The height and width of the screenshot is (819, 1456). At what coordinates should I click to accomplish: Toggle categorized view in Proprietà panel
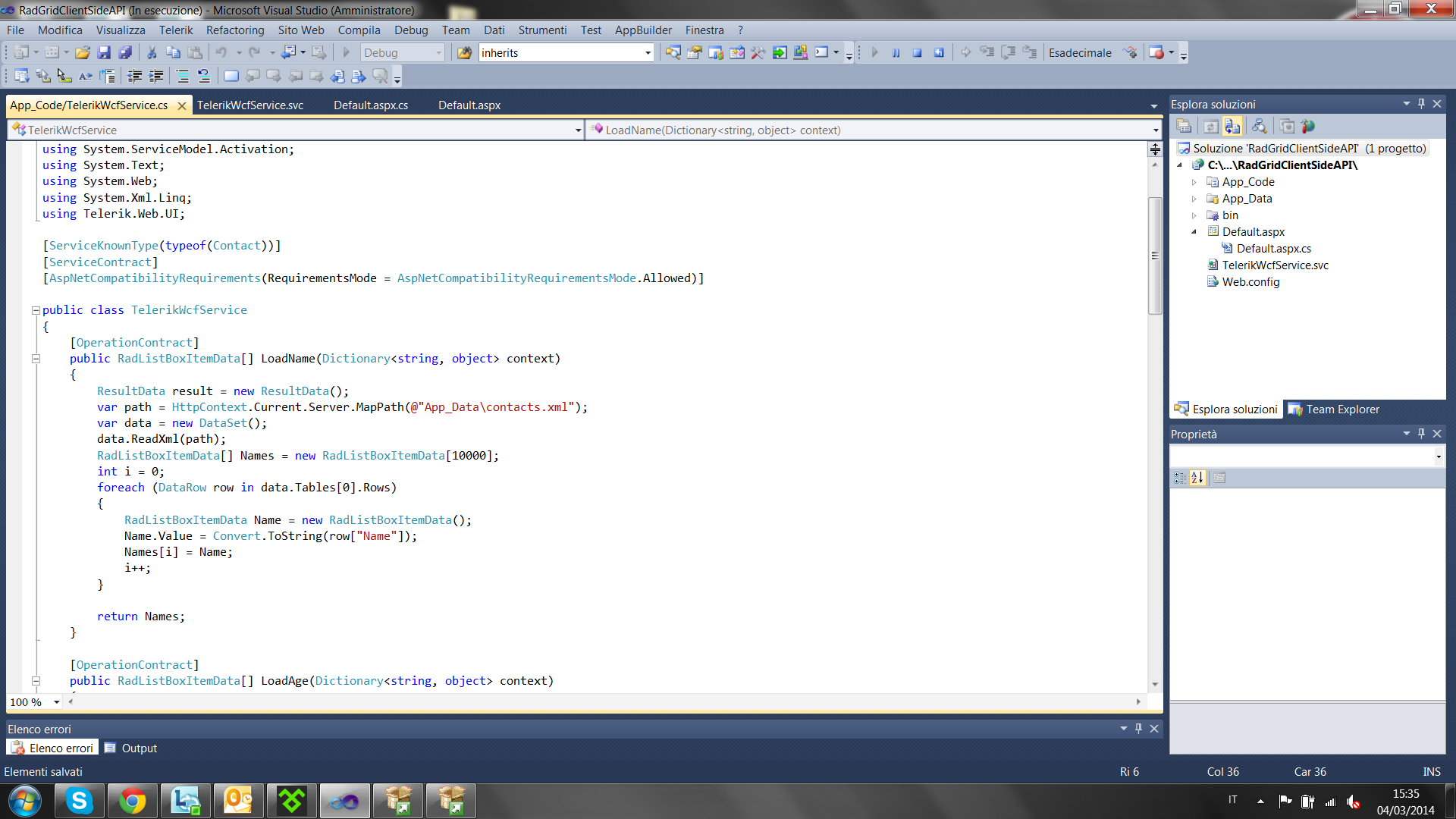pos(1180,478)
